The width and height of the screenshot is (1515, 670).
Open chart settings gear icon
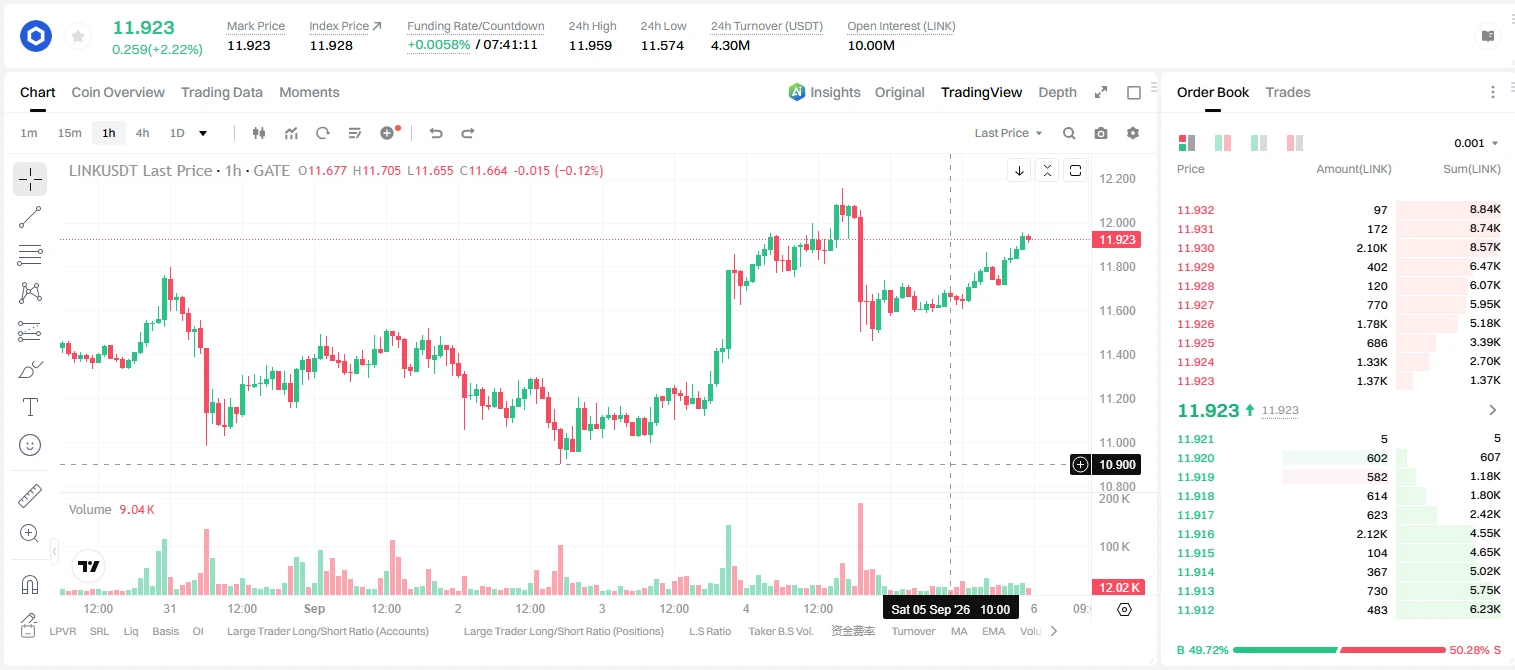[x=1133, y=133]
